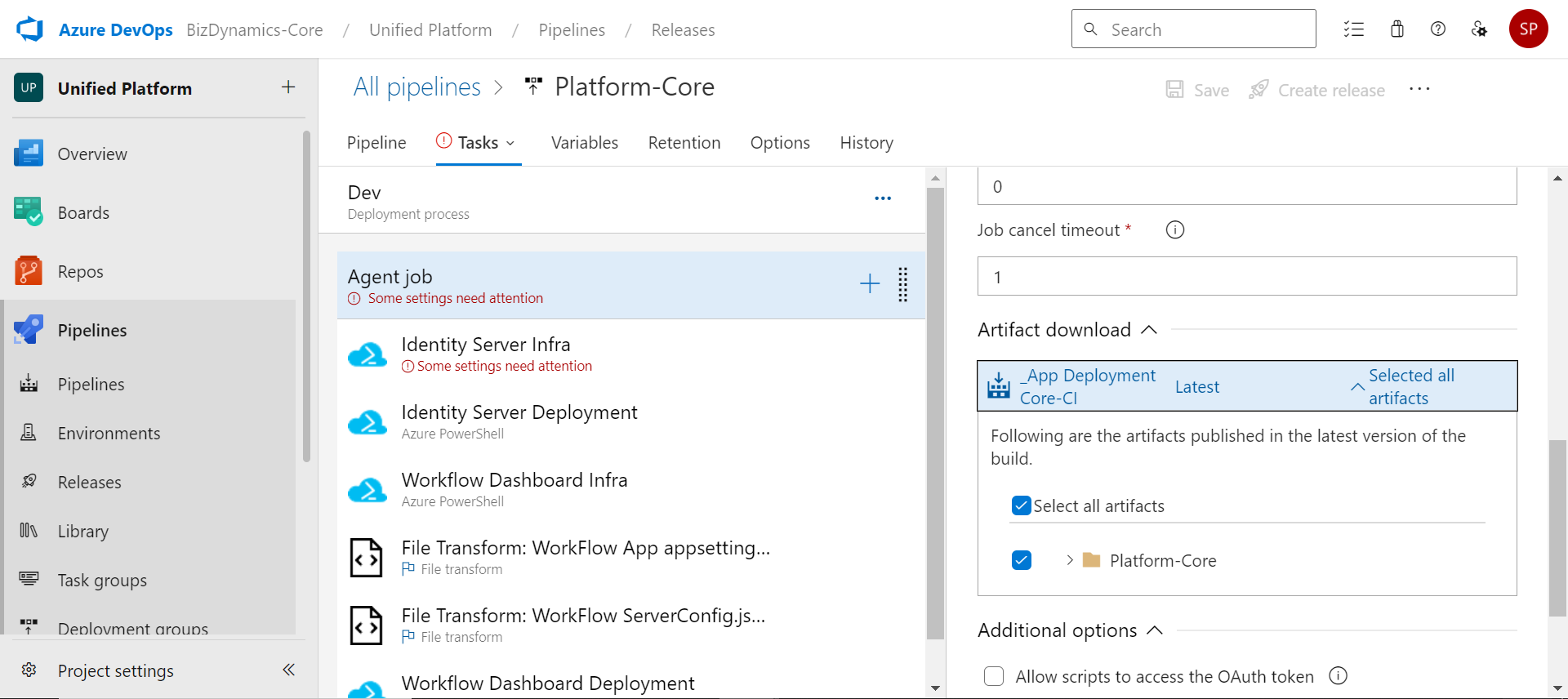This screenshot has height=699, width=1568.
Task: Open the work items list icon in header
Action: [1354, 29]
